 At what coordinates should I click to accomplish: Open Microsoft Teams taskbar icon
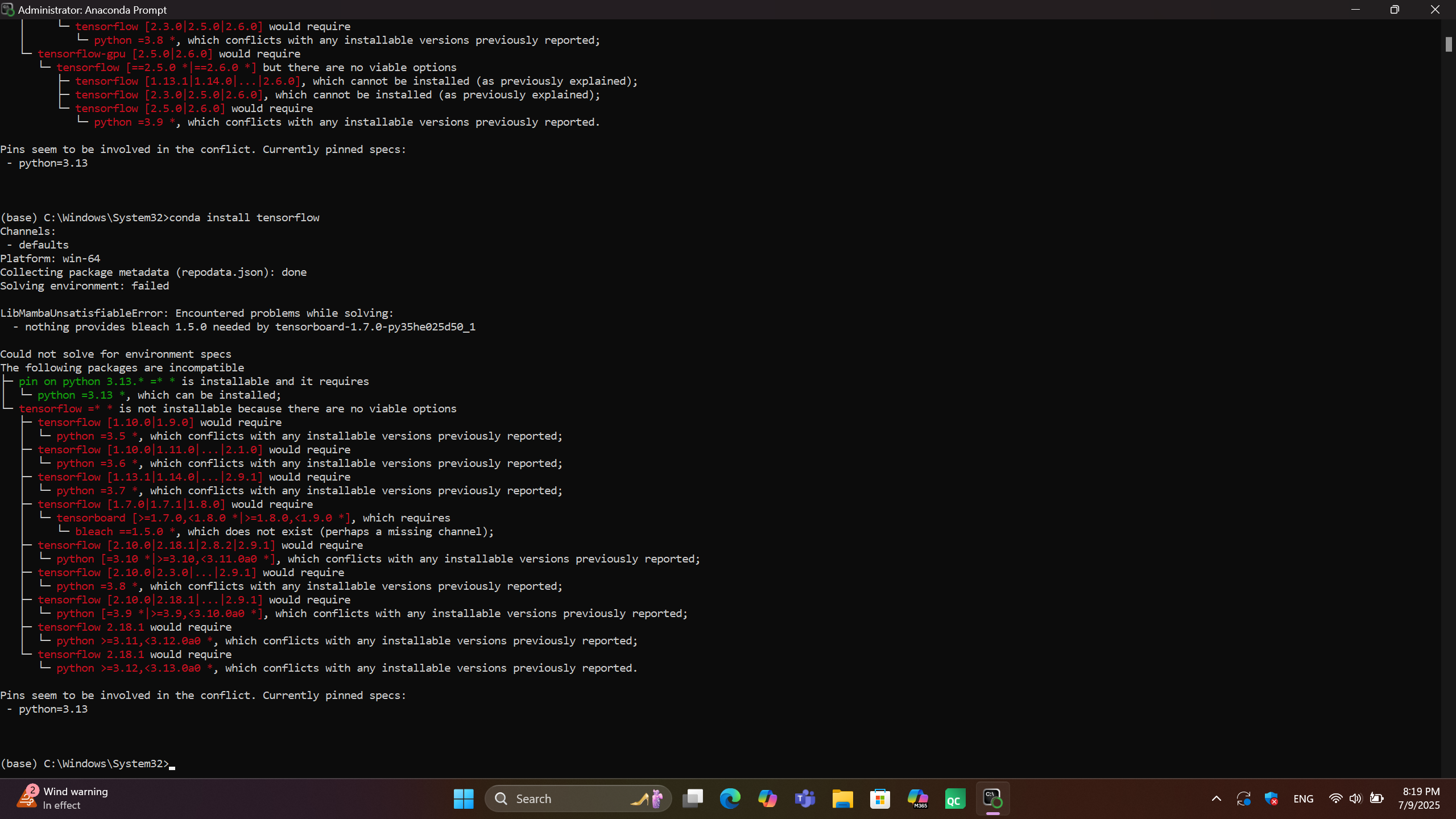pyautogui.click(x=805, y=799)
